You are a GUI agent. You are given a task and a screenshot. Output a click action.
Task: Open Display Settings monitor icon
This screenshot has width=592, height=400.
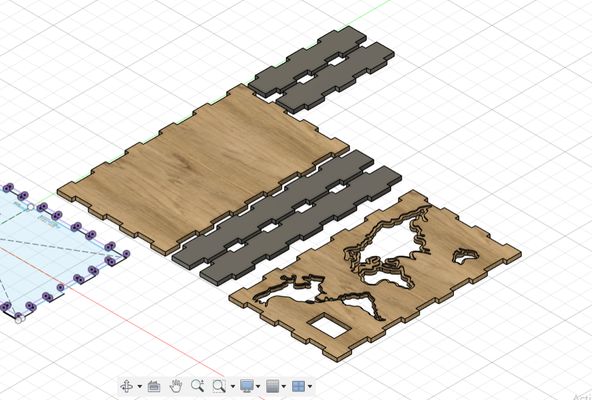point(247,386)
